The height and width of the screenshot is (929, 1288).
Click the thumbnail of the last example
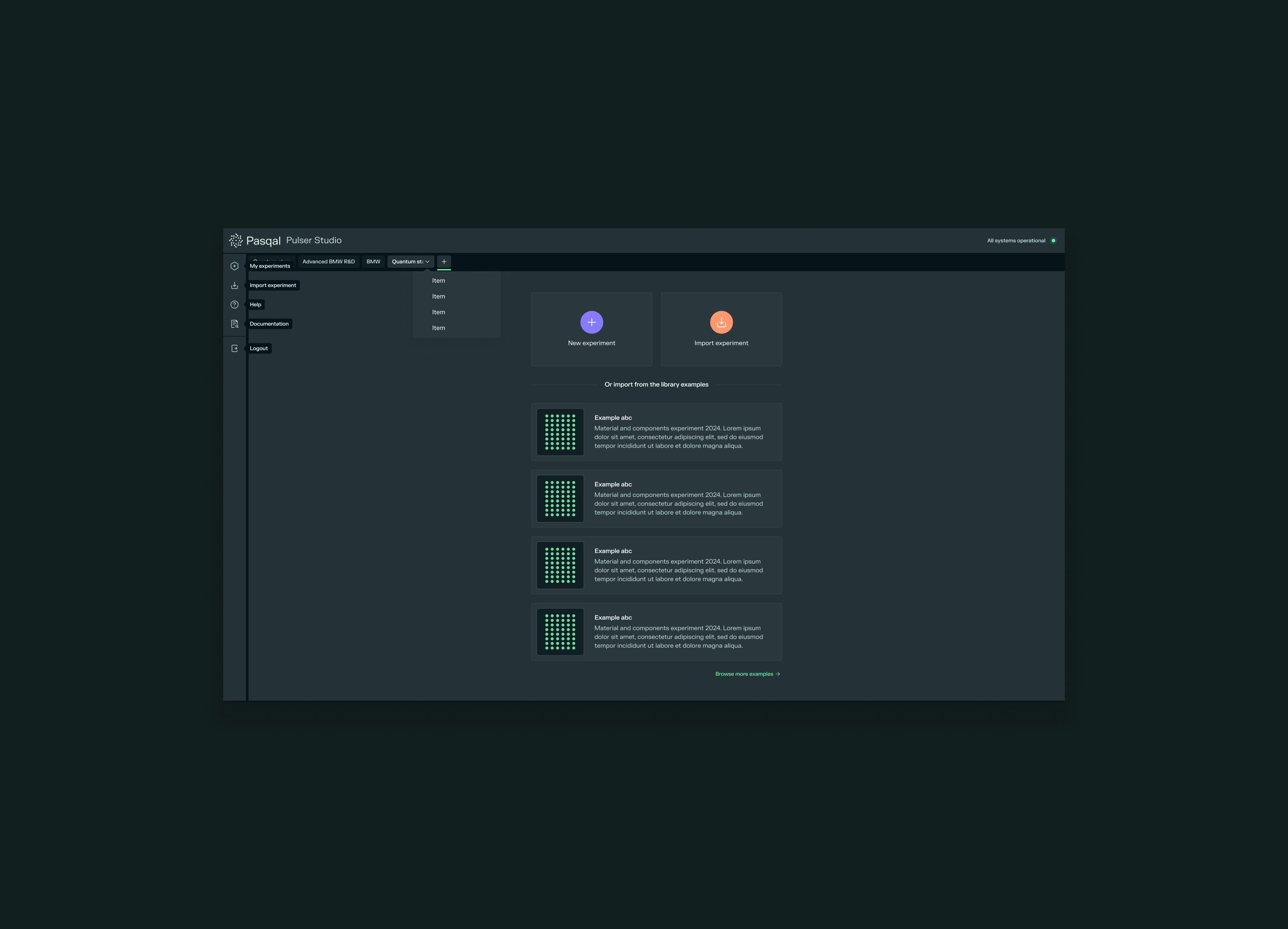[x=560, y=631]
